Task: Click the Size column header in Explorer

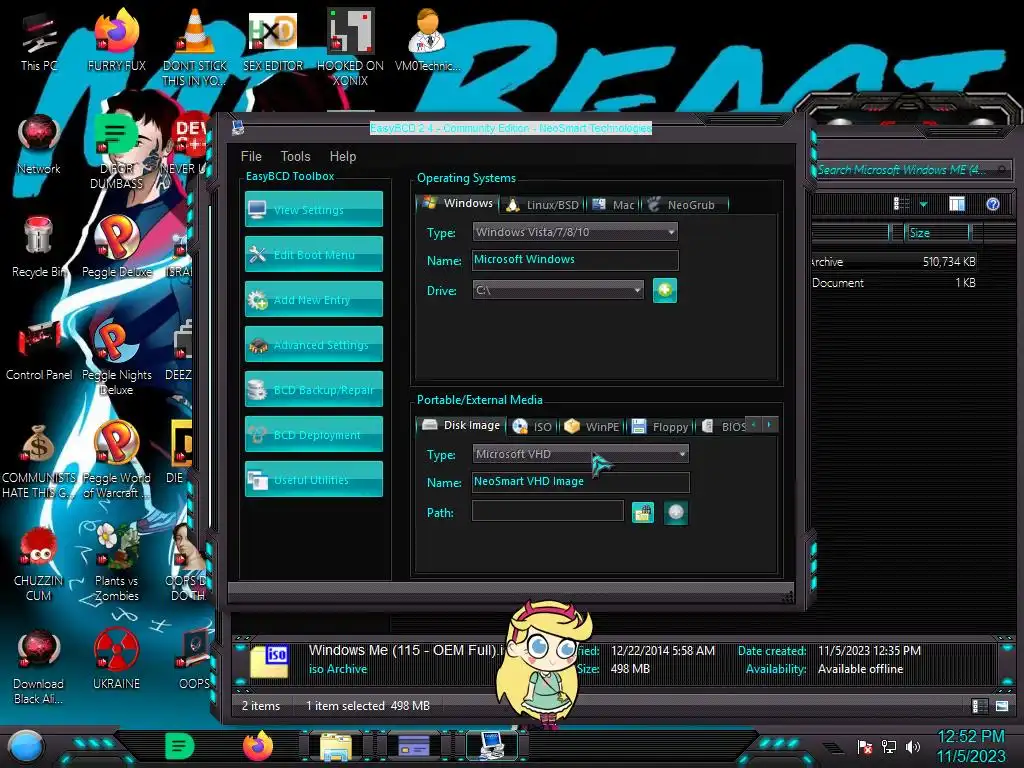Action: pos(937,232)
